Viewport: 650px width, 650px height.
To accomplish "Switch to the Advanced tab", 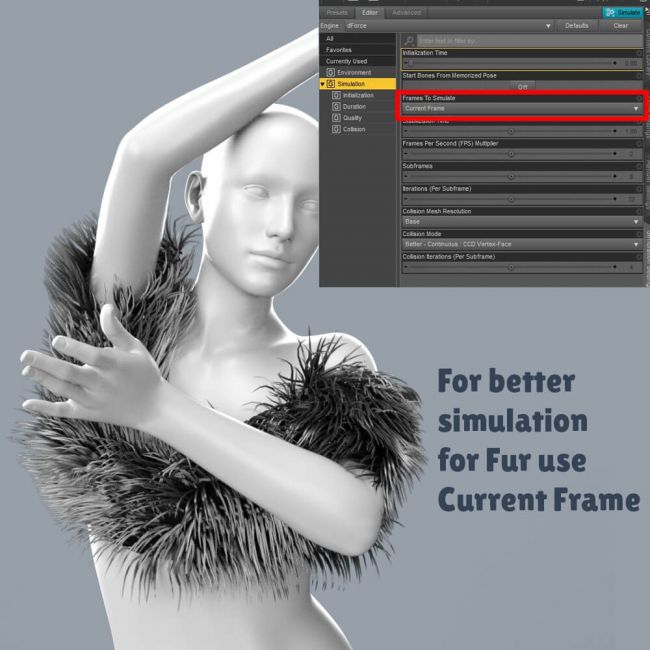I will [406, 12].
